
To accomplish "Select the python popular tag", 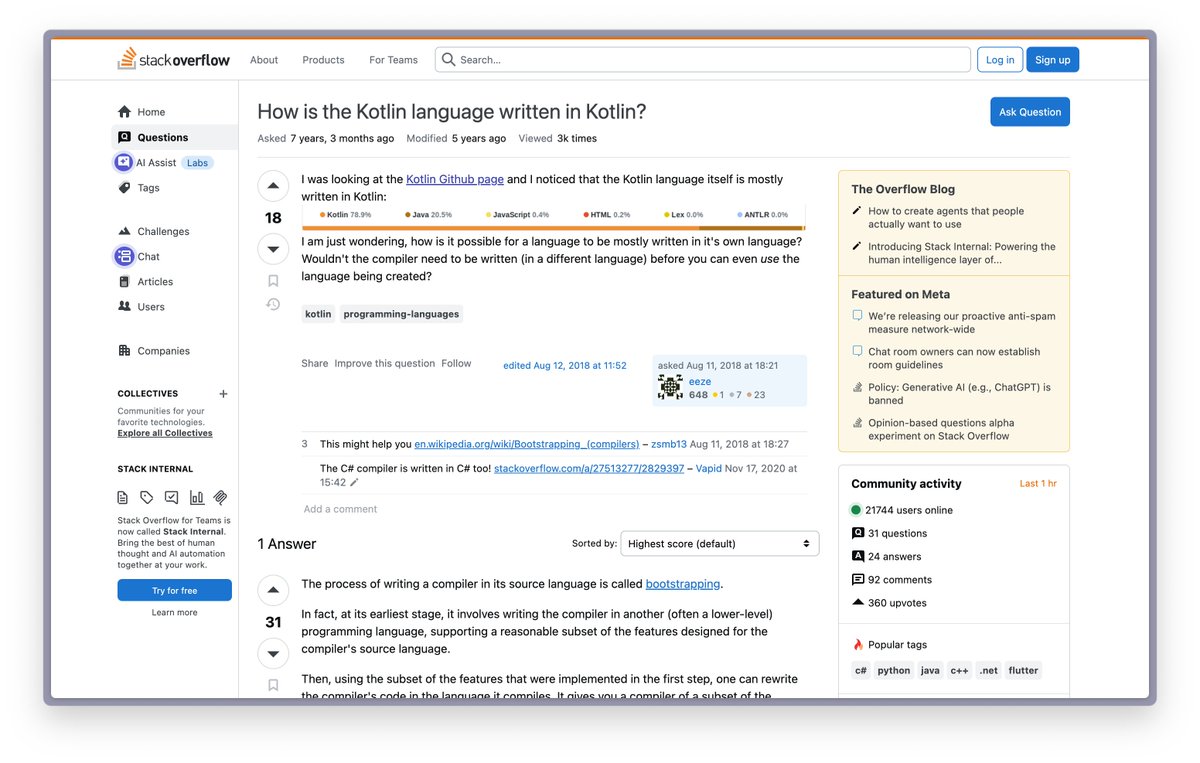I will click(x=894, y=670).
